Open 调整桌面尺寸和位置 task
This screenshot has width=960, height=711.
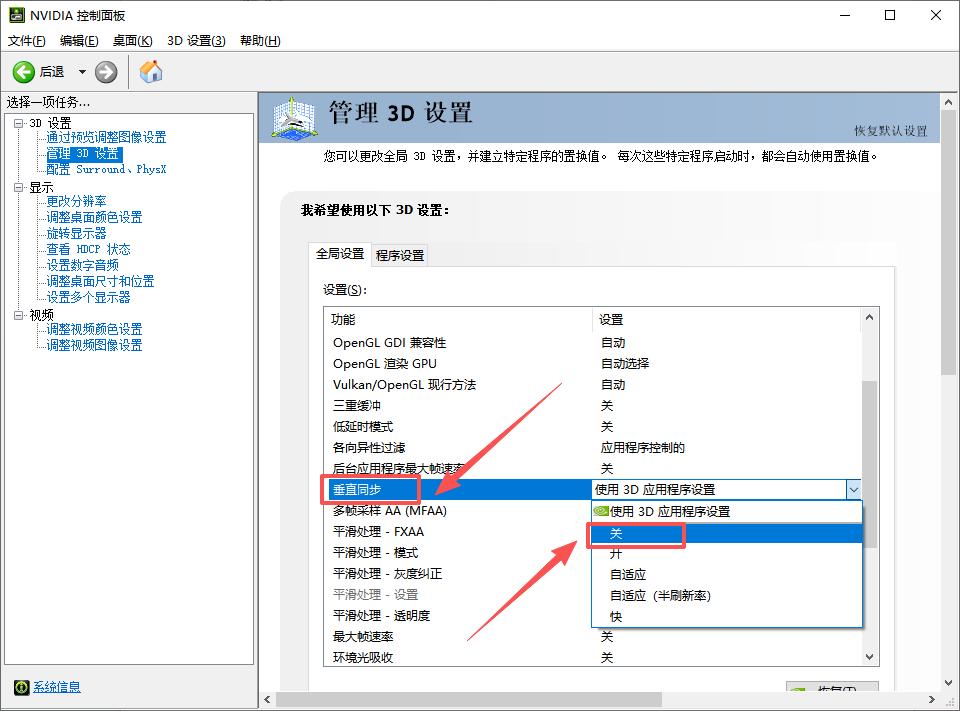(x=100, y=280)
